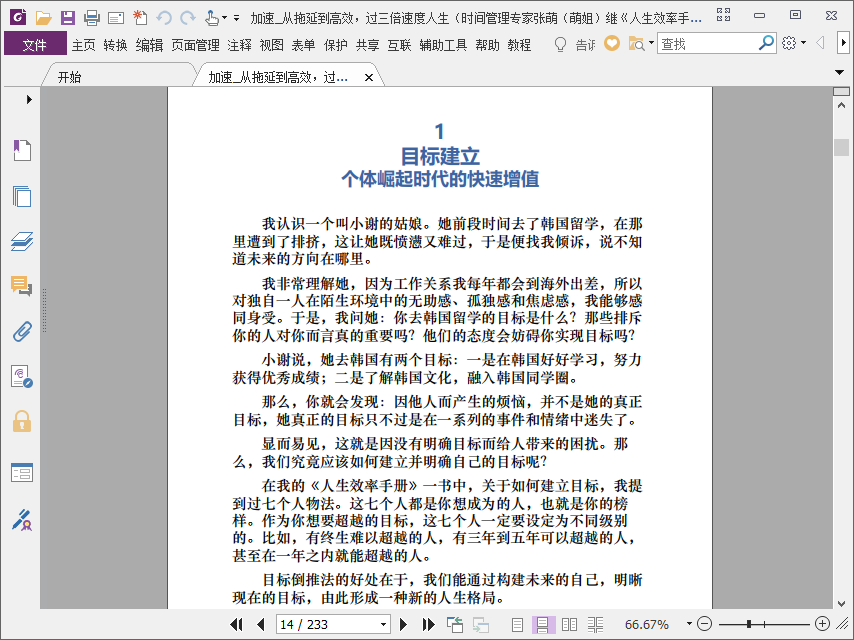Click the lightbulb tell-me icon
The width and height of the screenshot is (854, 640).
[x=560, y=44]
